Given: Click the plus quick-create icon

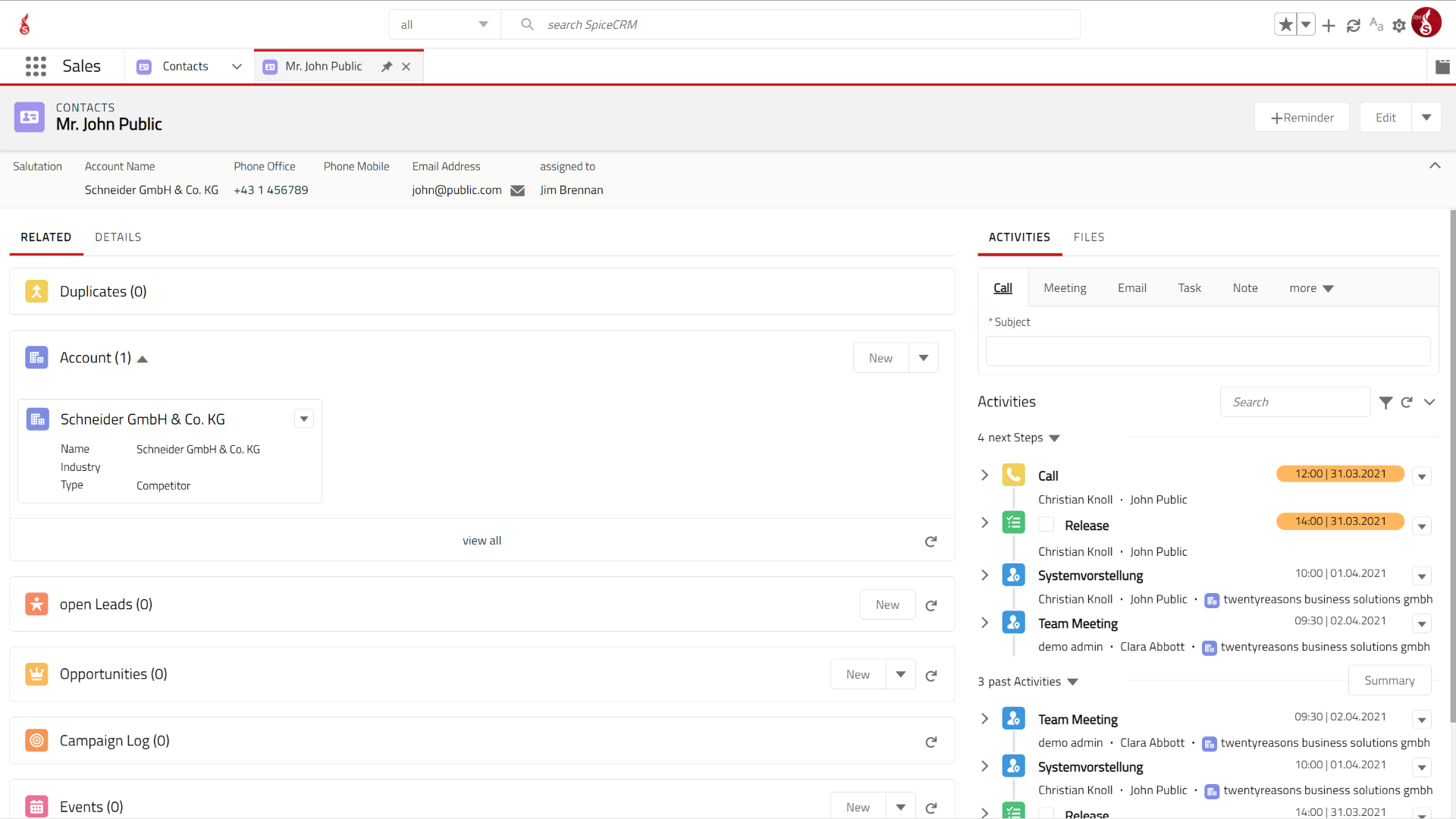Looking at the screenshot, I should (1329, 26).
